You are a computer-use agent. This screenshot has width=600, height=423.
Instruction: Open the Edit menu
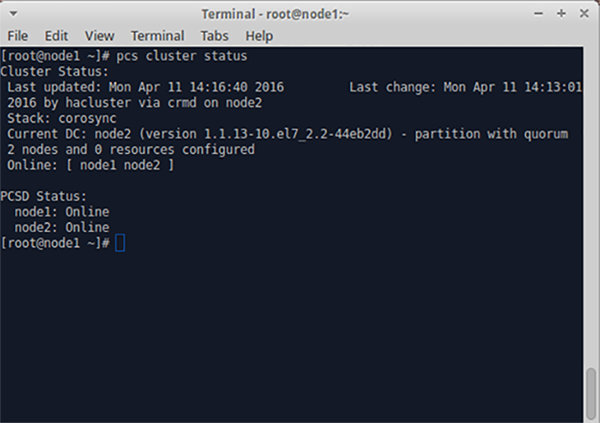(56, 36)
